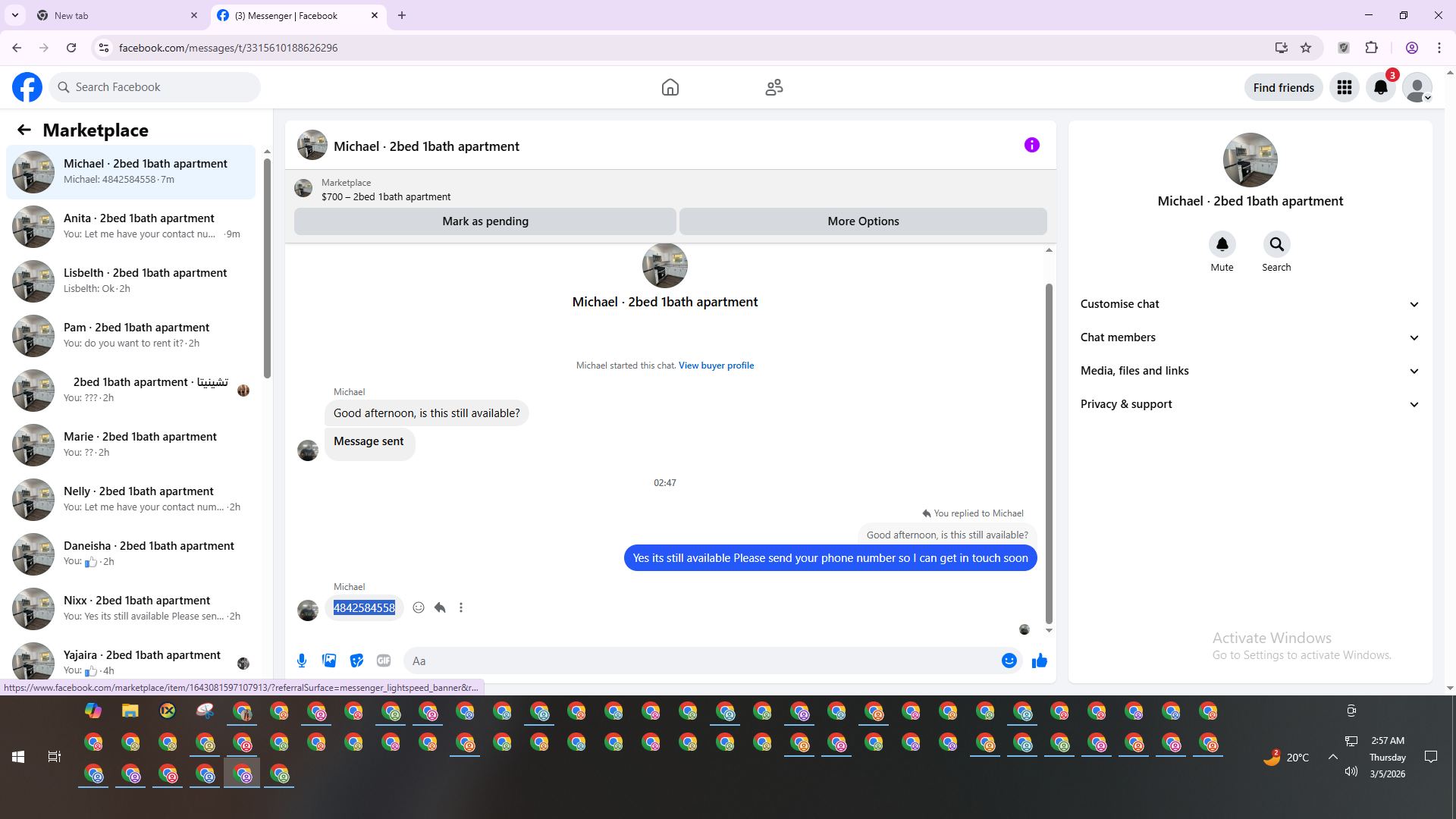Screen dimensions: 1456x819
Task: Open File Explorer from the taskbar
Action: (130, 711)
